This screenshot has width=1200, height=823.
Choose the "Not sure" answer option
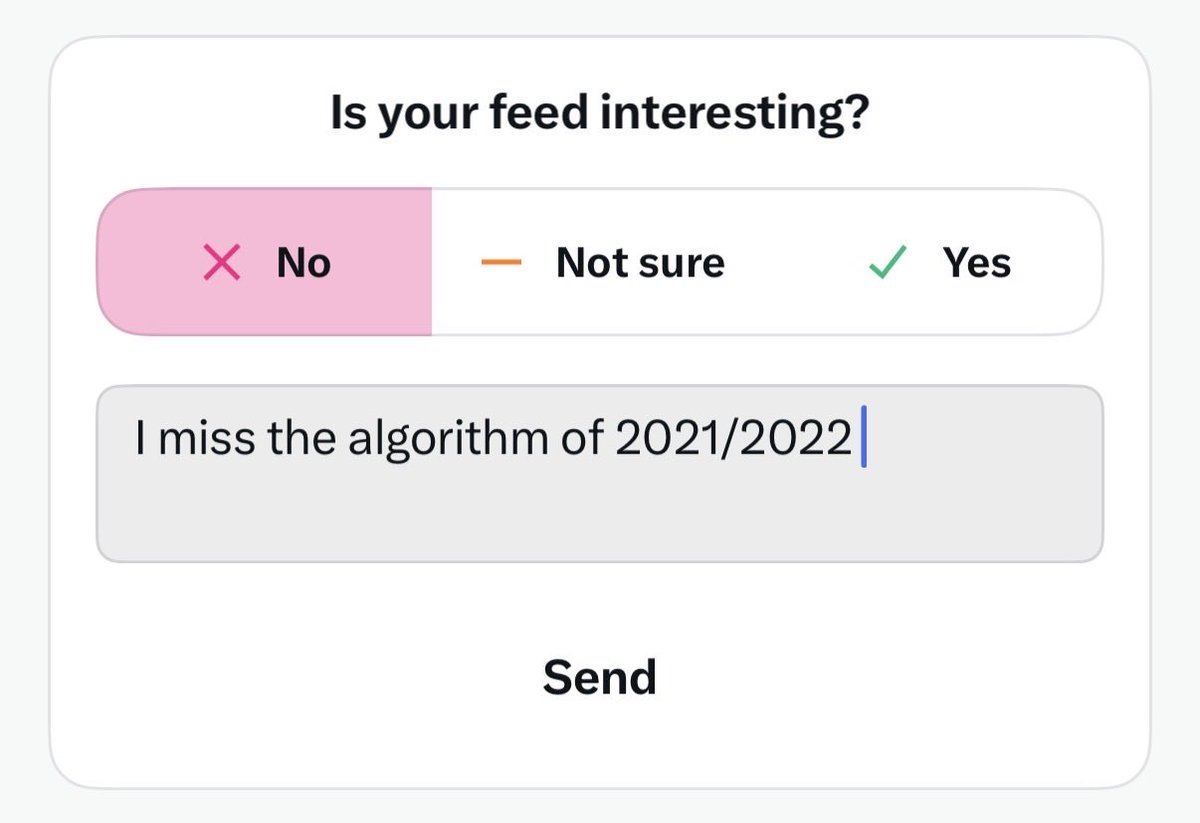point(600,262)
